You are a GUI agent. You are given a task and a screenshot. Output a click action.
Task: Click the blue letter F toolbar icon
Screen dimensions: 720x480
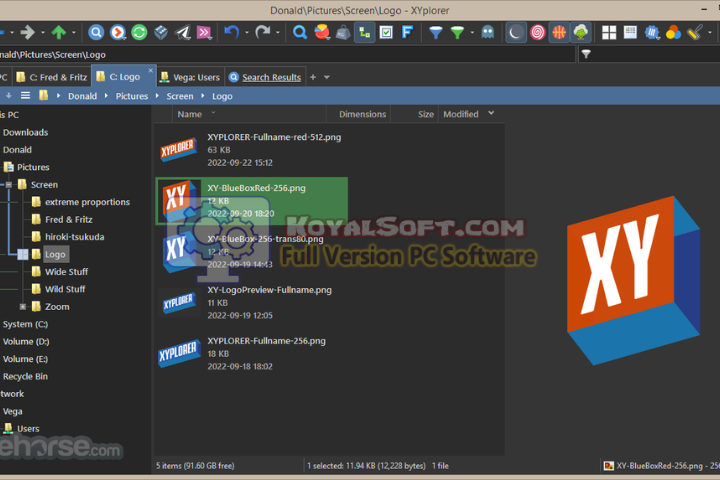407,32
